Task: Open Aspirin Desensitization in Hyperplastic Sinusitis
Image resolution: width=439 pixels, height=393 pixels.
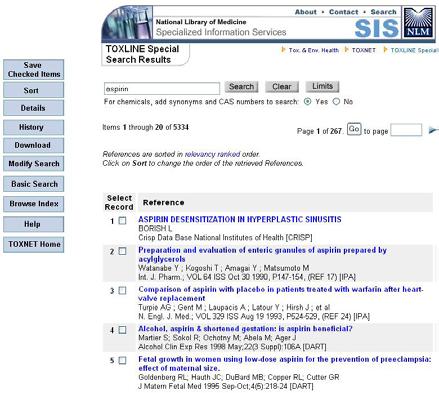Action: tap(240, 219)
